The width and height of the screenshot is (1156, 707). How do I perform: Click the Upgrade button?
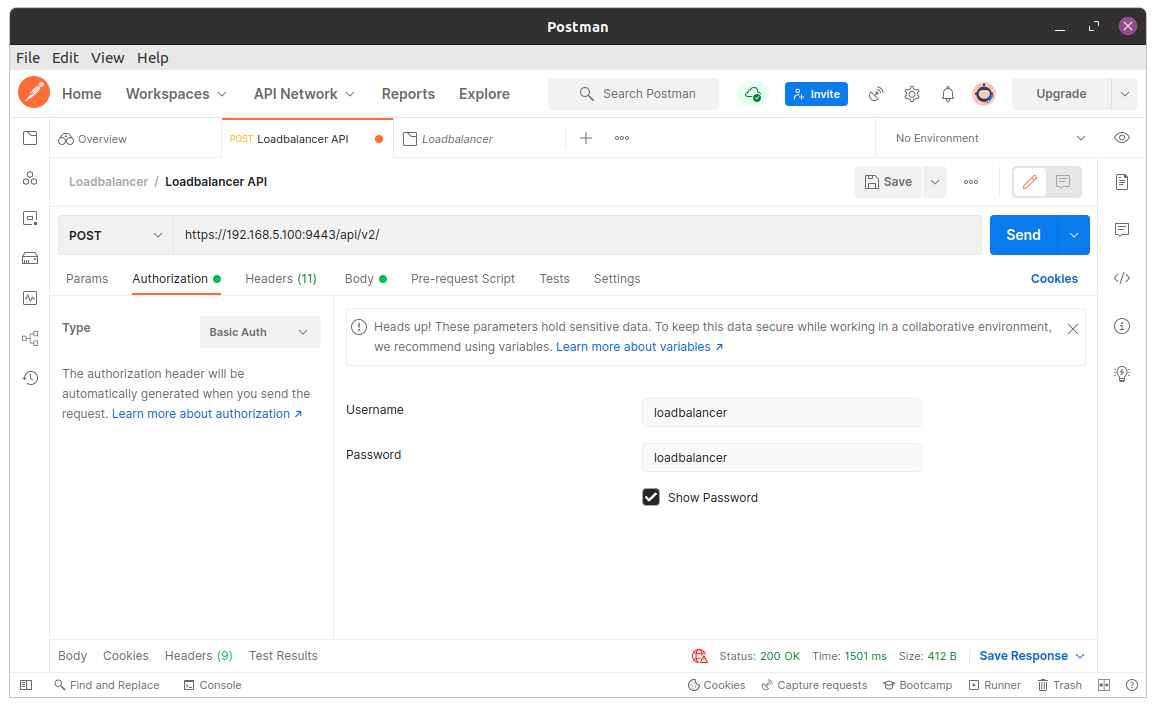point(1061,94)
